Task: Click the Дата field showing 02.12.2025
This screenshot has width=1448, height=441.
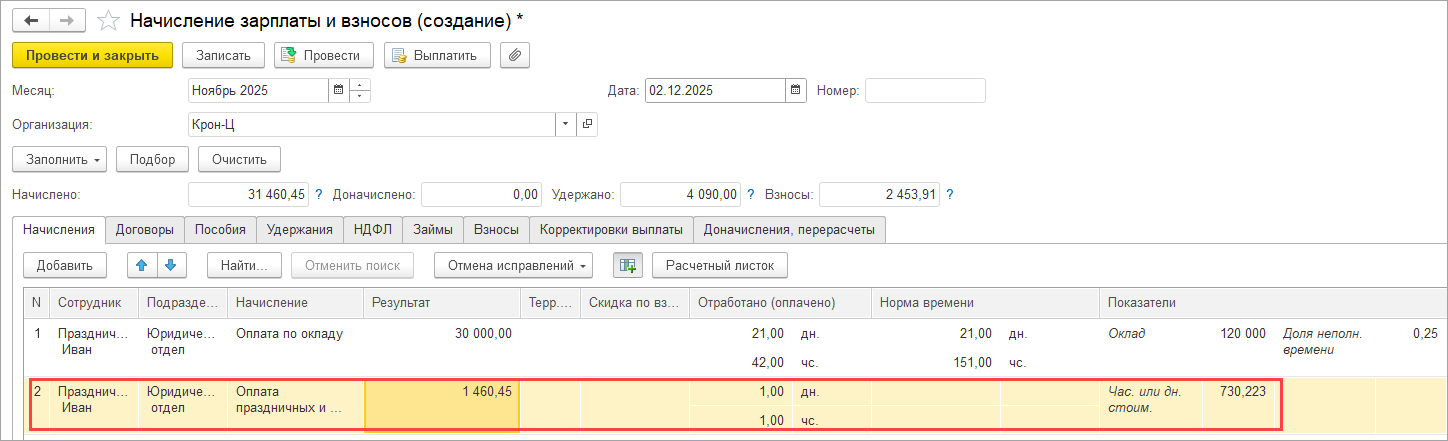Action: pyautogui.click(x=715, y=90)
